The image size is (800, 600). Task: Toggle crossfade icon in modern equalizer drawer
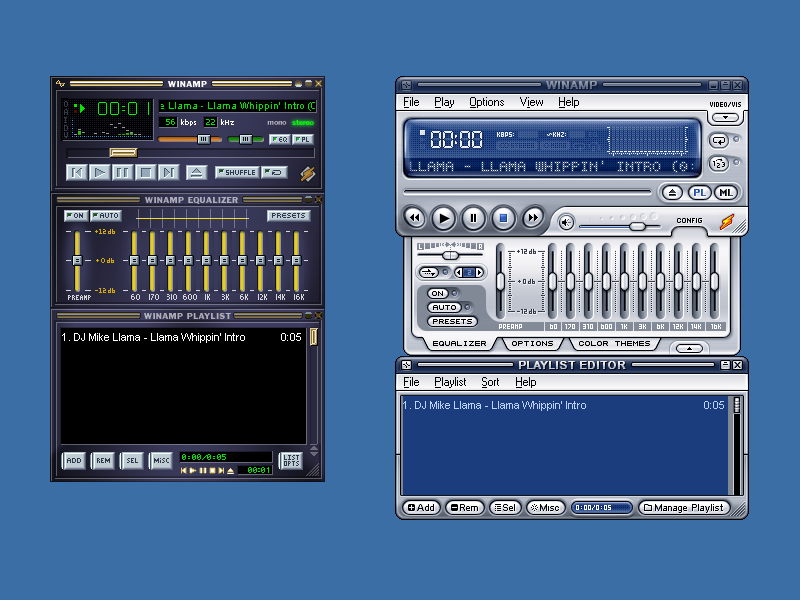(x=429, y=272)
